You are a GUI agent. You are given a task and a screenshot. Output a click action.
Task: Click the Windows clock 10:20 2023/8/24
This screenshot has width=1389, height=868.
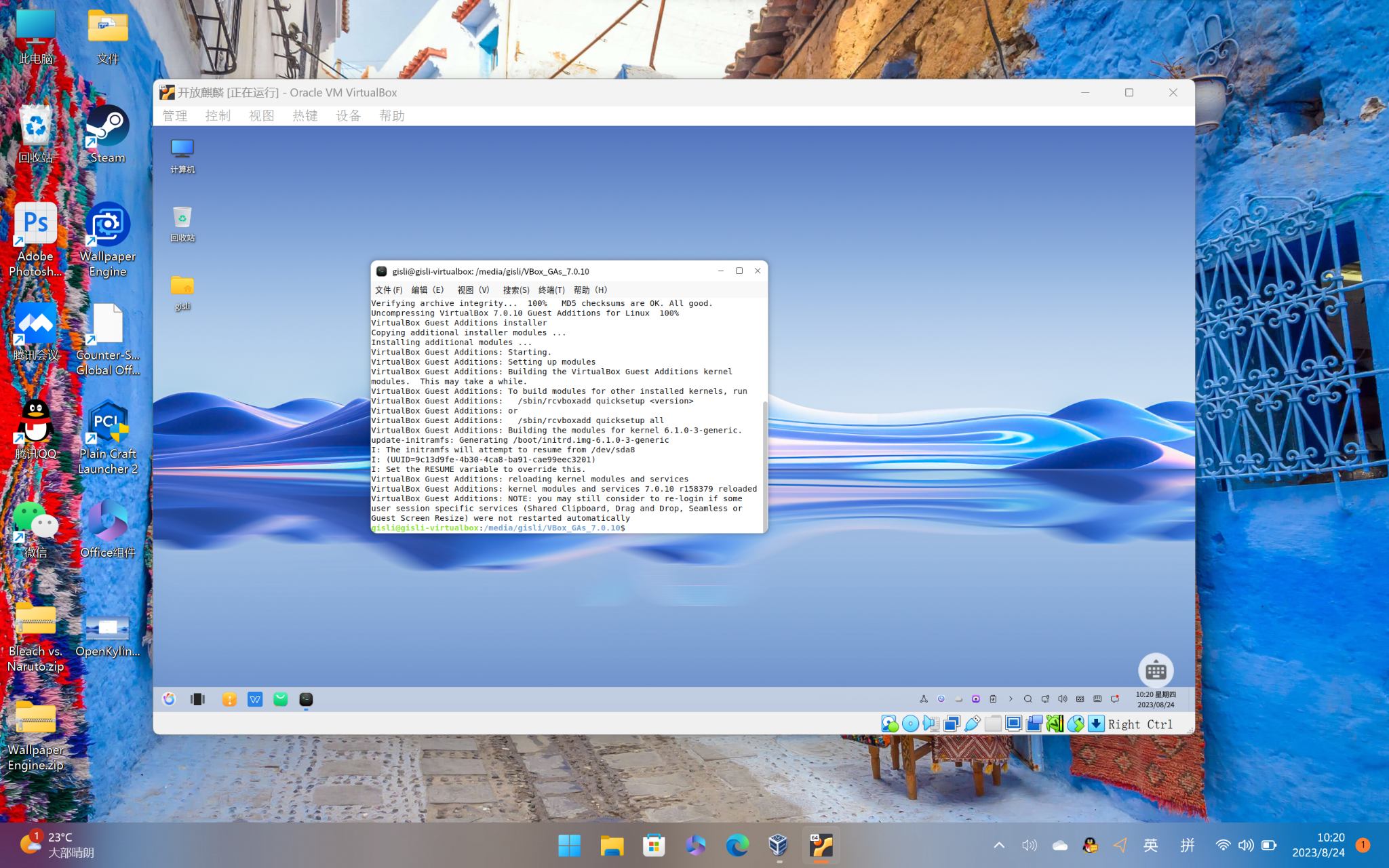pos(1318,845)
